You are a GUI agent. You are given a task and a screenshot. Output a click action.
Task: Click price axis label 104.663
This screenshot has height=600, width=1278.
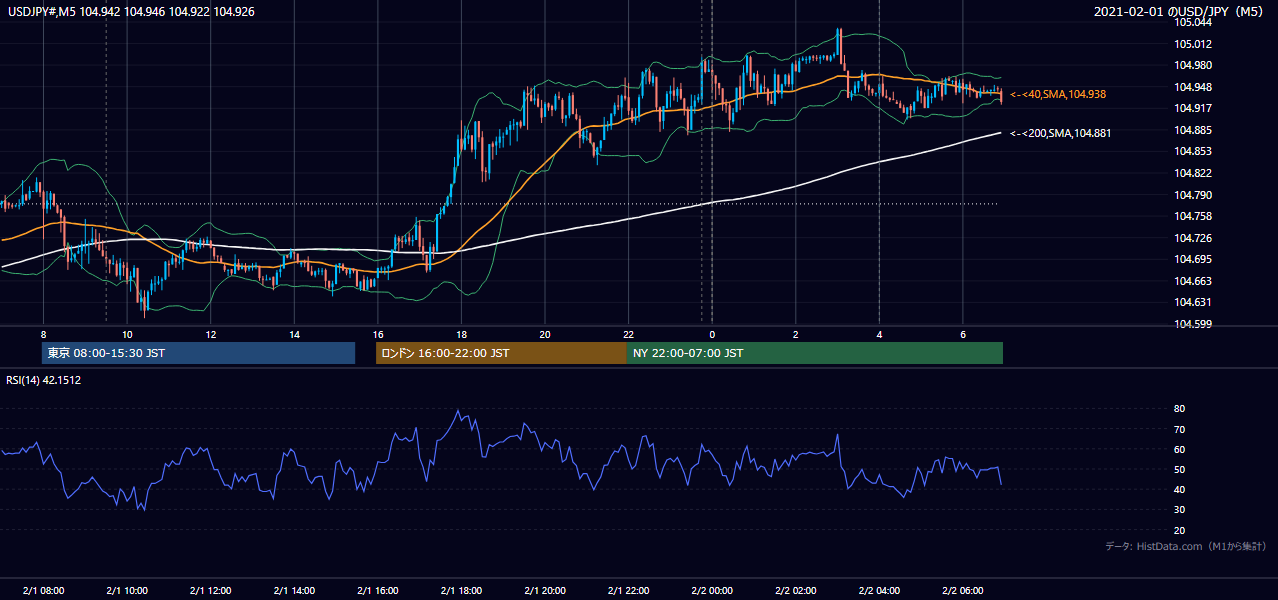click(1192, 281)
